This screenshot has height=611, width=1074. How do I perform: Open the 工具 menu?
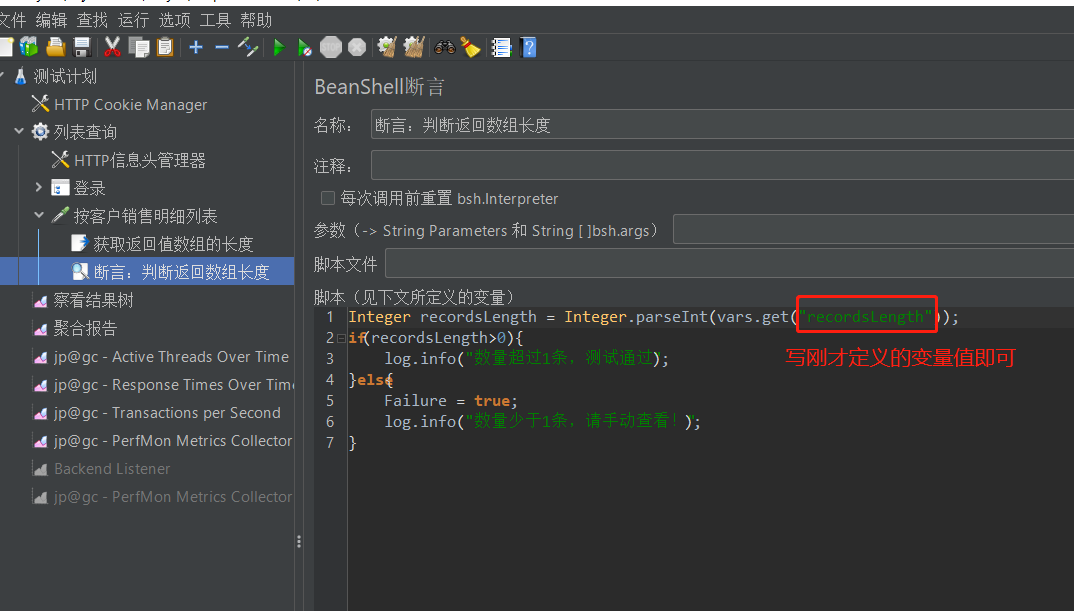tap(215, 20)
